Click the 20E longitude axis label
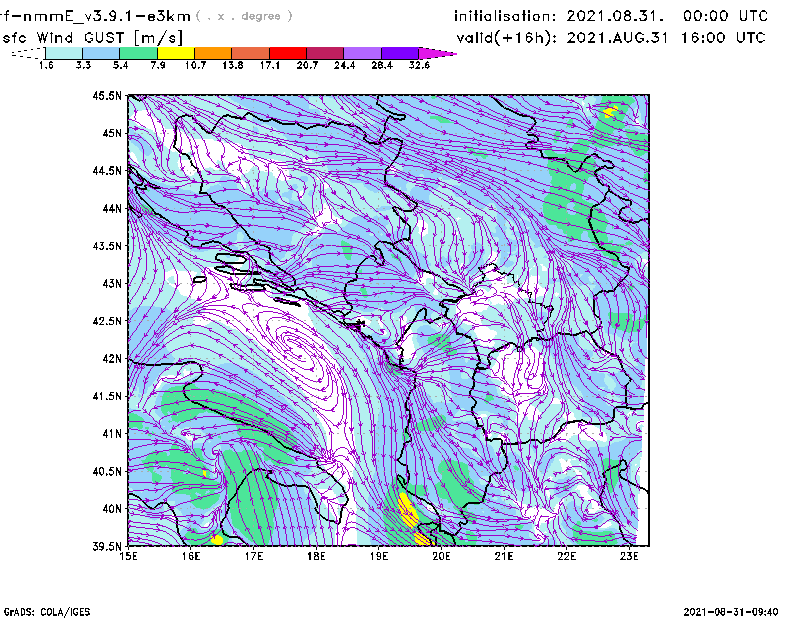This screenshot has height=618, width=800. (x=441, y=556)
